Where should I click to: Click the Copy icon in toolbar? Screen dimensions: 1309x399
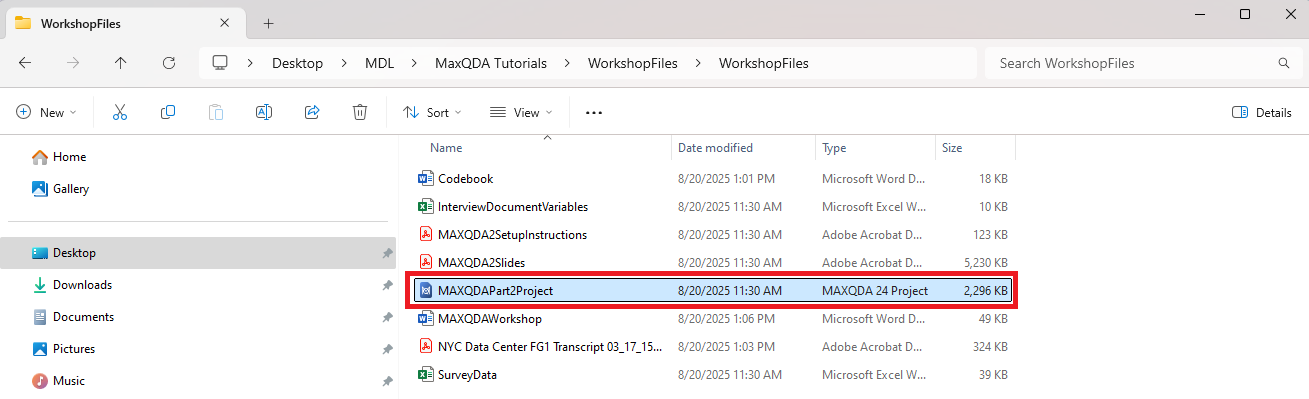pyautogui.click(x=168, y=113)
